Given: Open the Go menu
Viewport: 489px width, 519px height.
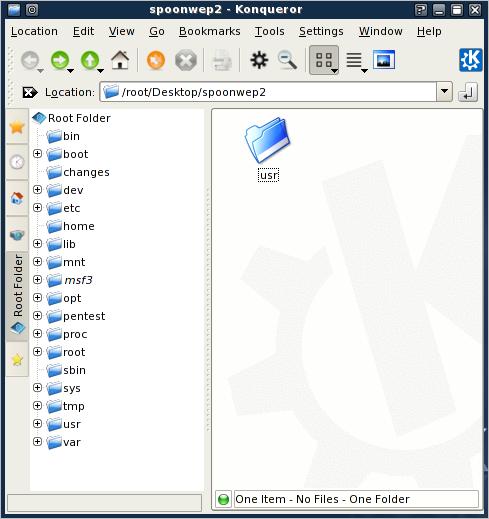Looking at the screenshot, I should click(x=157, y=31).
